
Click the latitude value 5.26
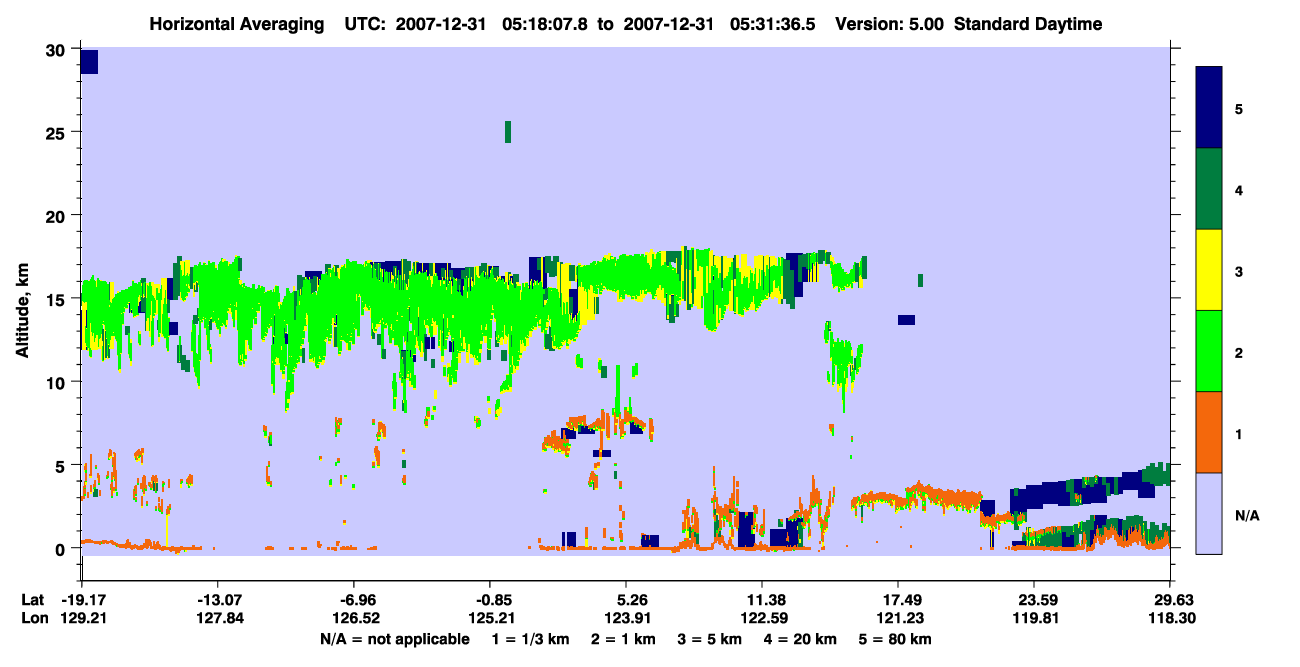click(625, 601)
